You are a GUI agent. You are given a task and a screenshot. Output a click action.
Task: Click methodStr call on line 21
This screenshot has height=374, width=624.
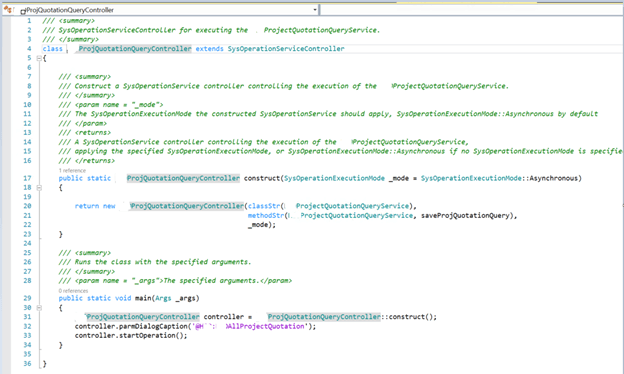click(265, 216)
